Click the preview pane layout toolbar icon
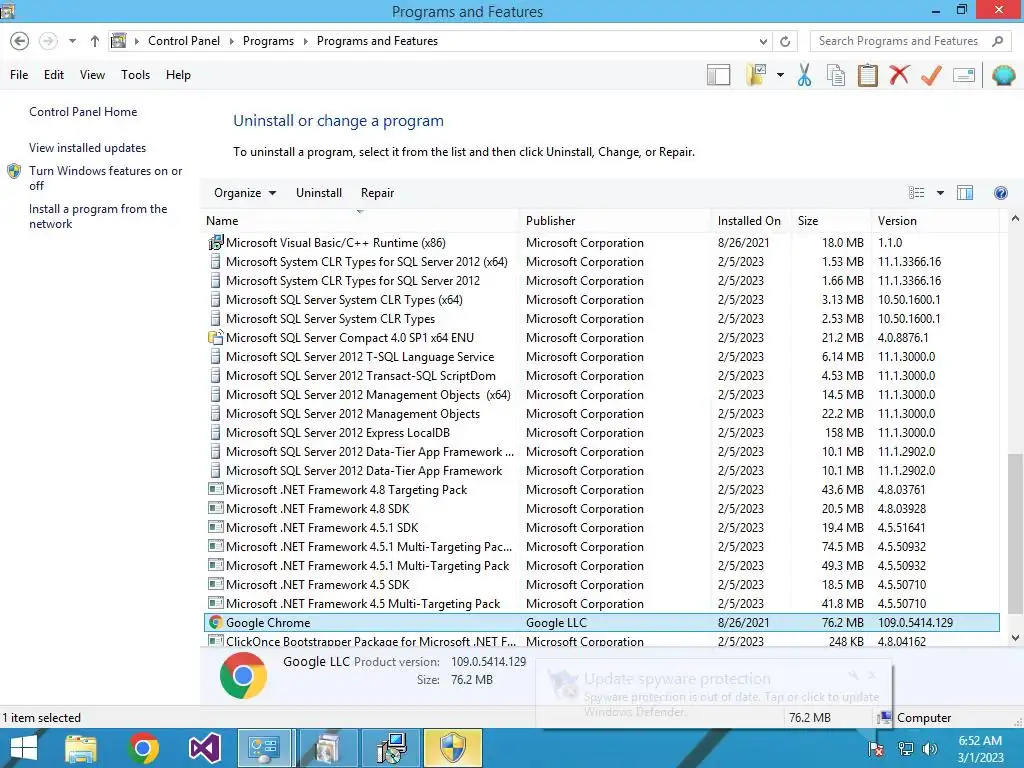Screen dimensions: 1024x768 pos(718,75)
